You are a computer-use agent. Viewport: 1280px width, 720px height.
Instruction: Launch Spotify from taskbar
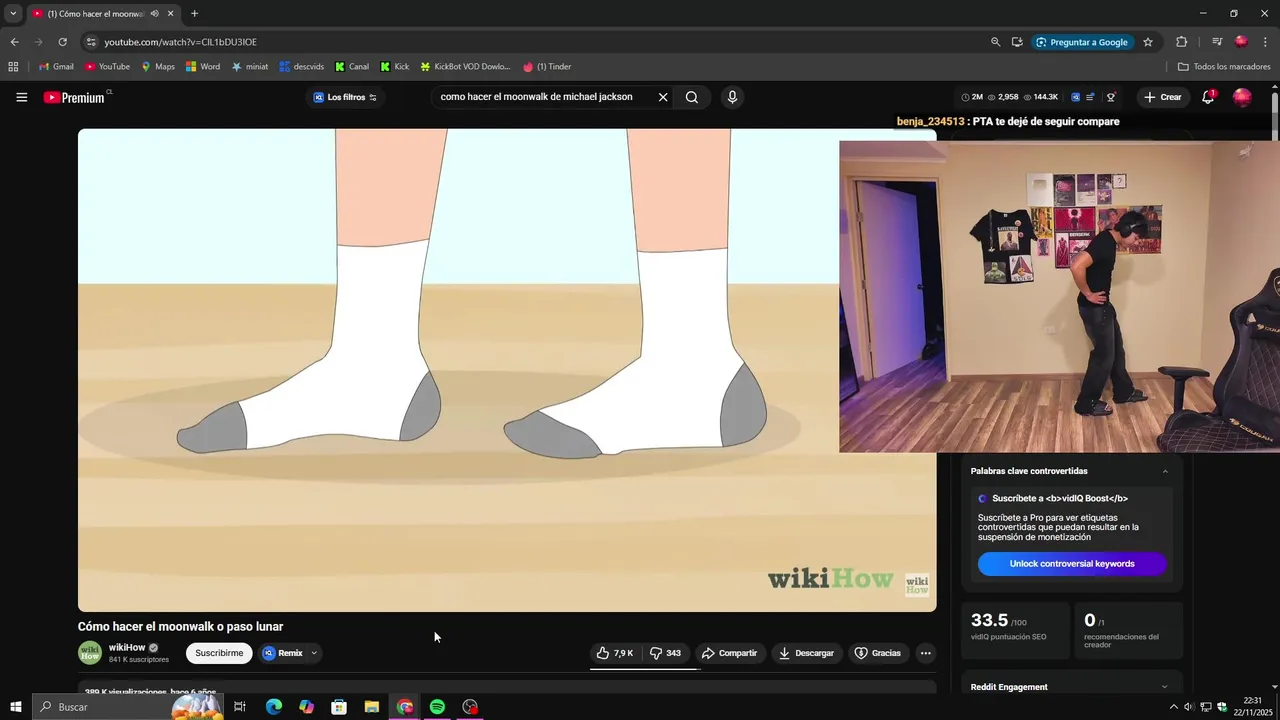[x=437, y=707]
